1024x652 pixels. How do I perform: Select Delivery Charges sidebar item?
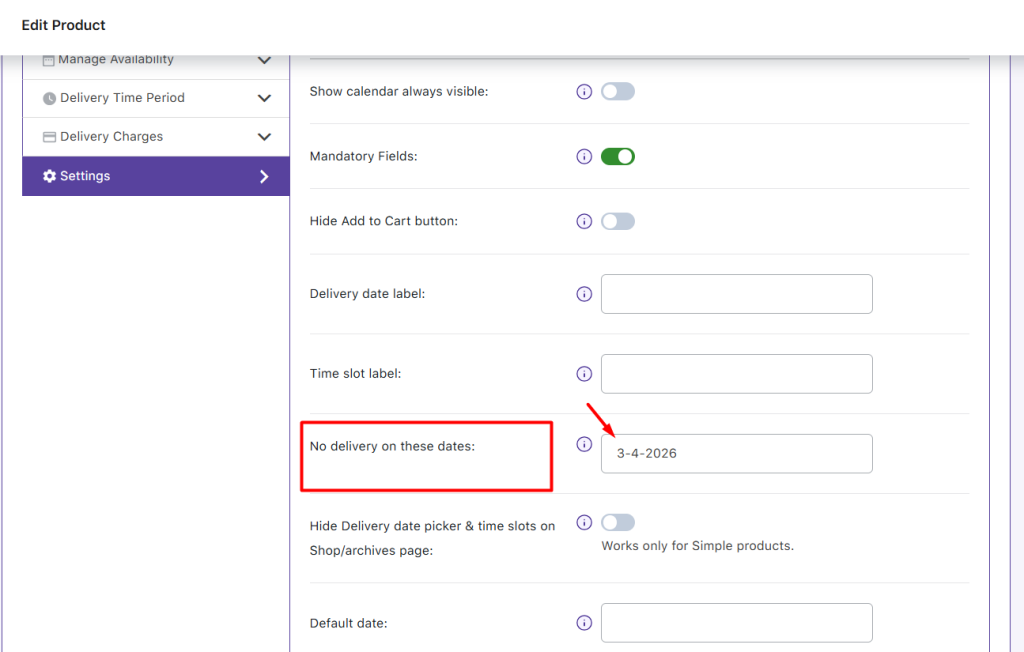point(111,137)
